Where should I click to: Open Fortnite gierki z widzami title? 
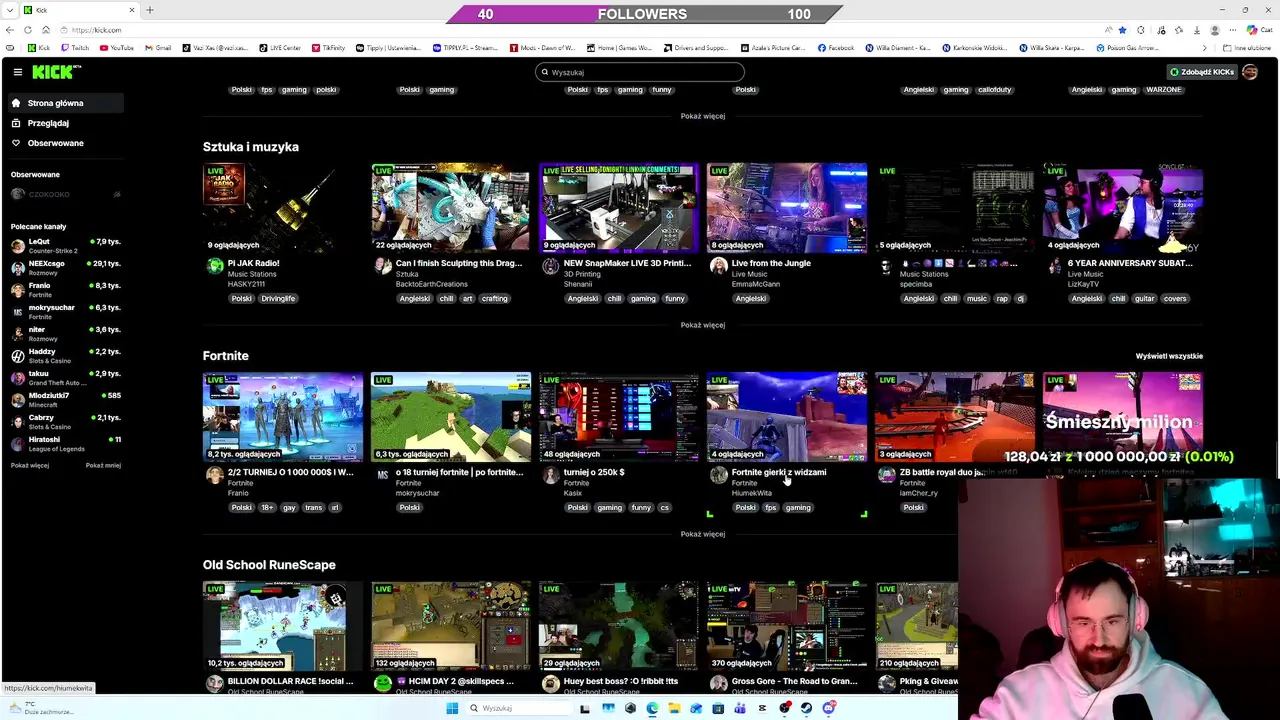point(779,472)
